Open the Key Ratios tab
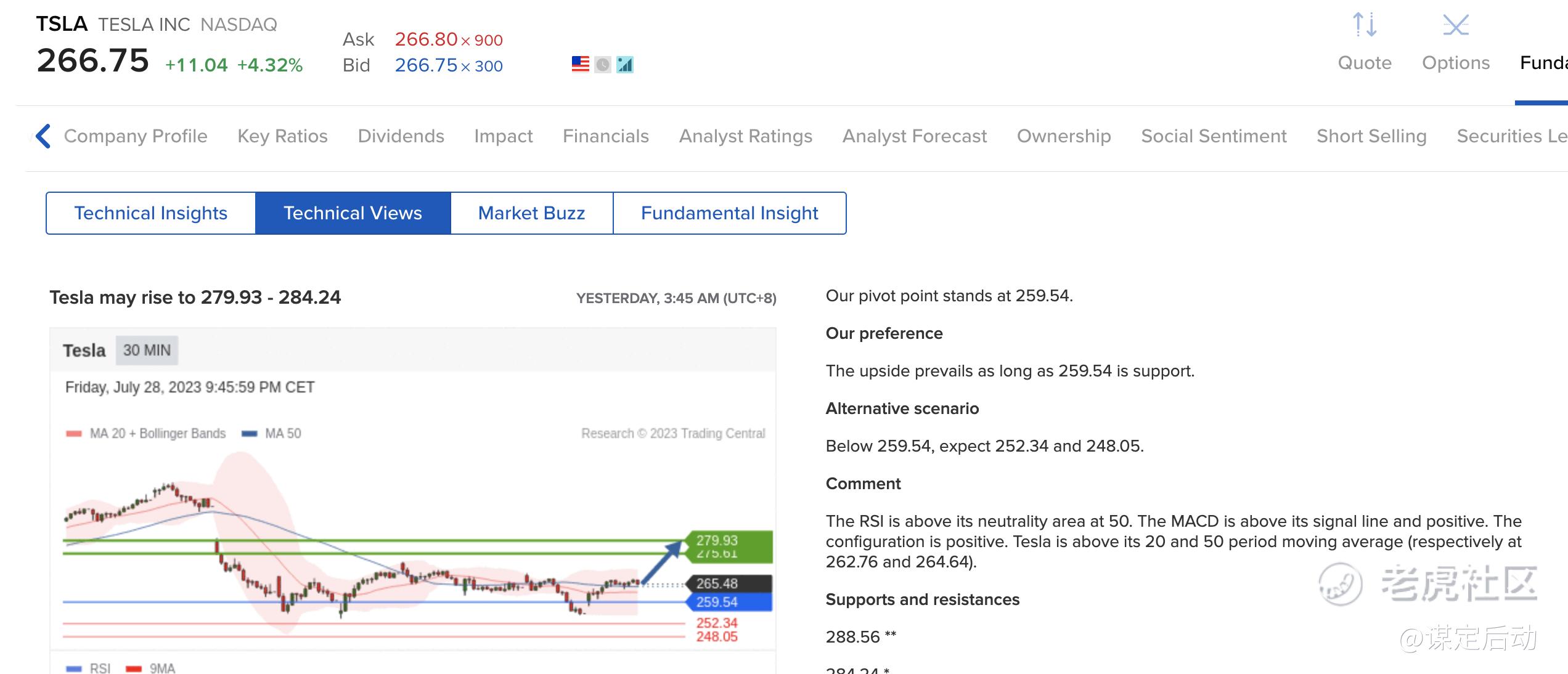This screenshot has height=674, width=1568. pos(282,136)
